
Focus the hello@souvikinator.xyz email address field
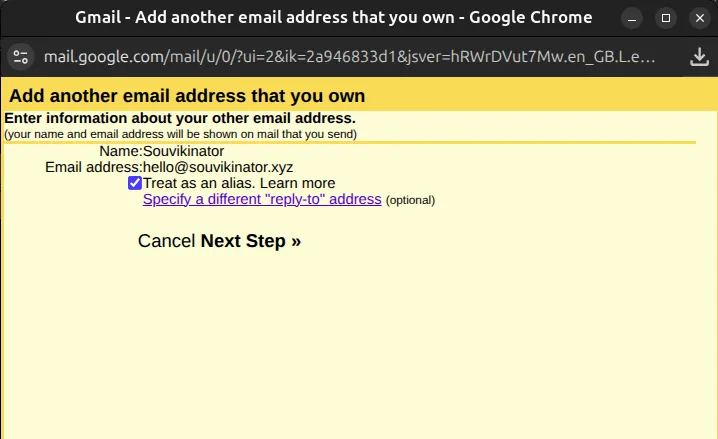[x=218, y=167]
